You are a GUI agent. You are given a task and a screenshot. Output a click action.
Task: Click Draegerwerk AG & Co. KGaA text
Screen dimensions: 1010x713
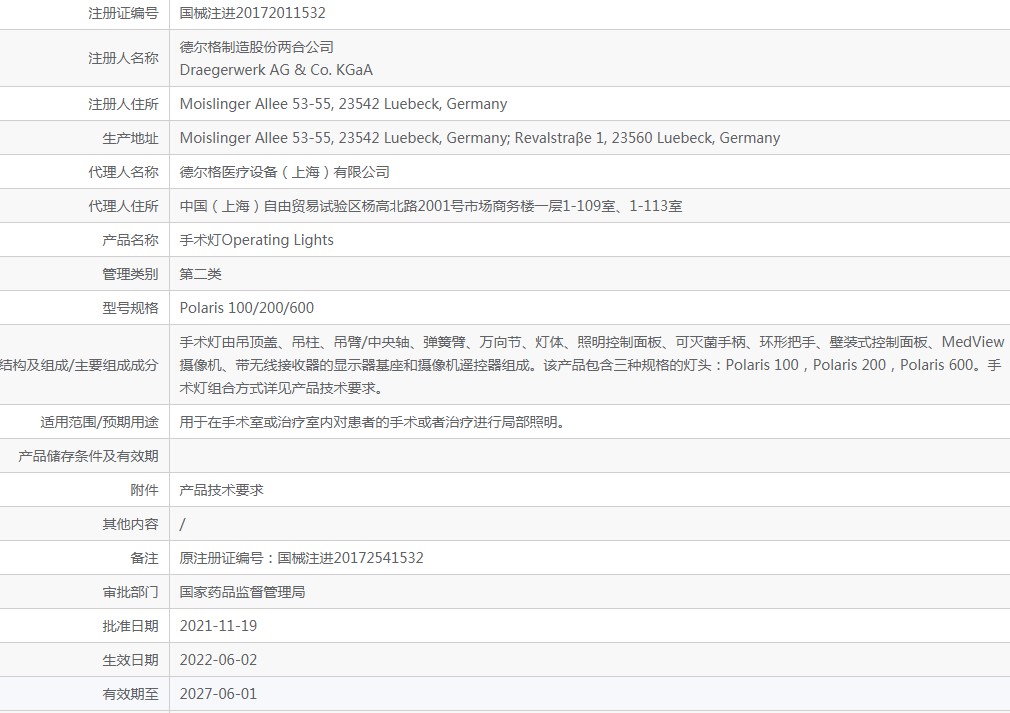click(276, 70)
